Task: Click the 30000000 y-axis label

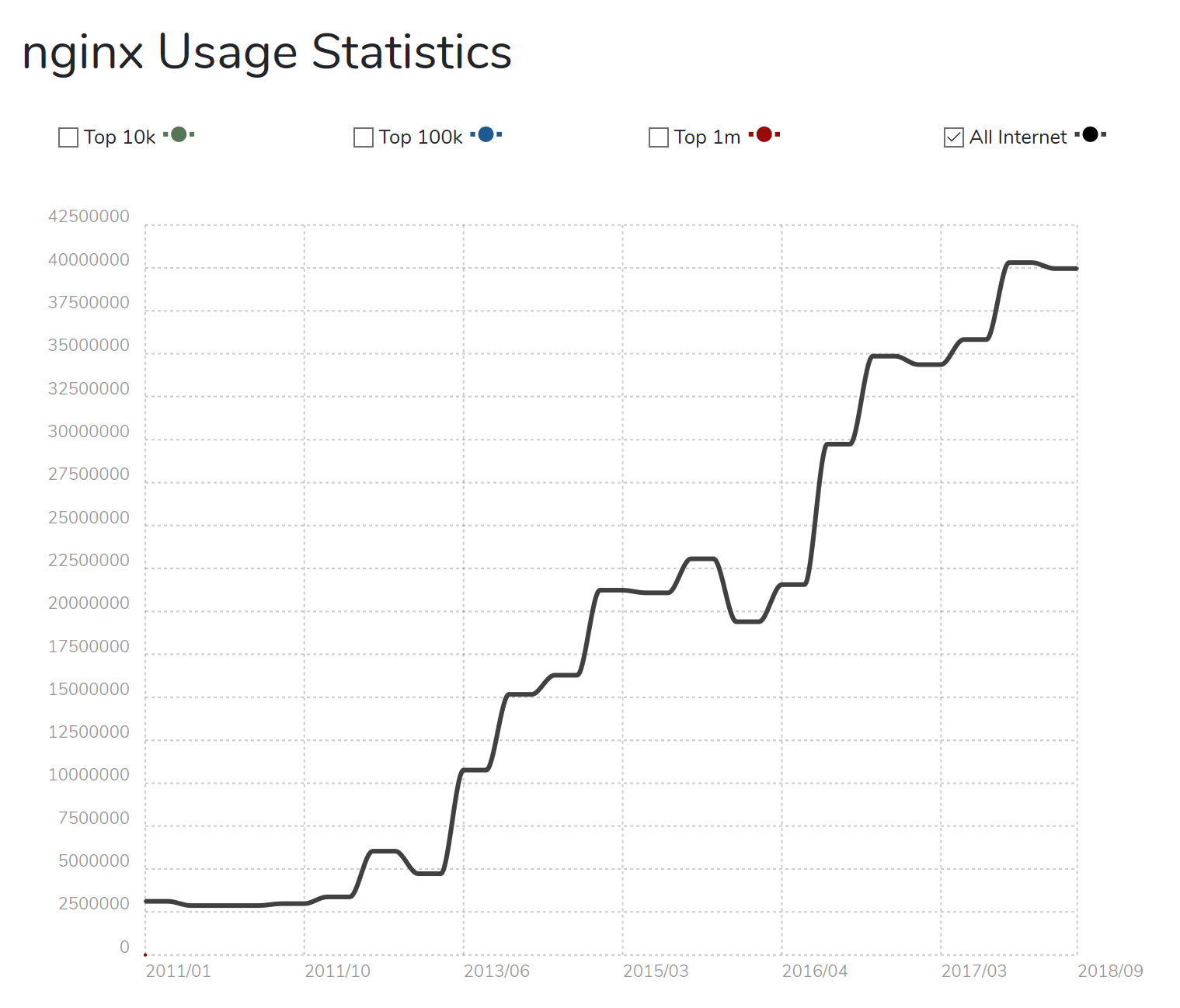Action: pos(89,432)
